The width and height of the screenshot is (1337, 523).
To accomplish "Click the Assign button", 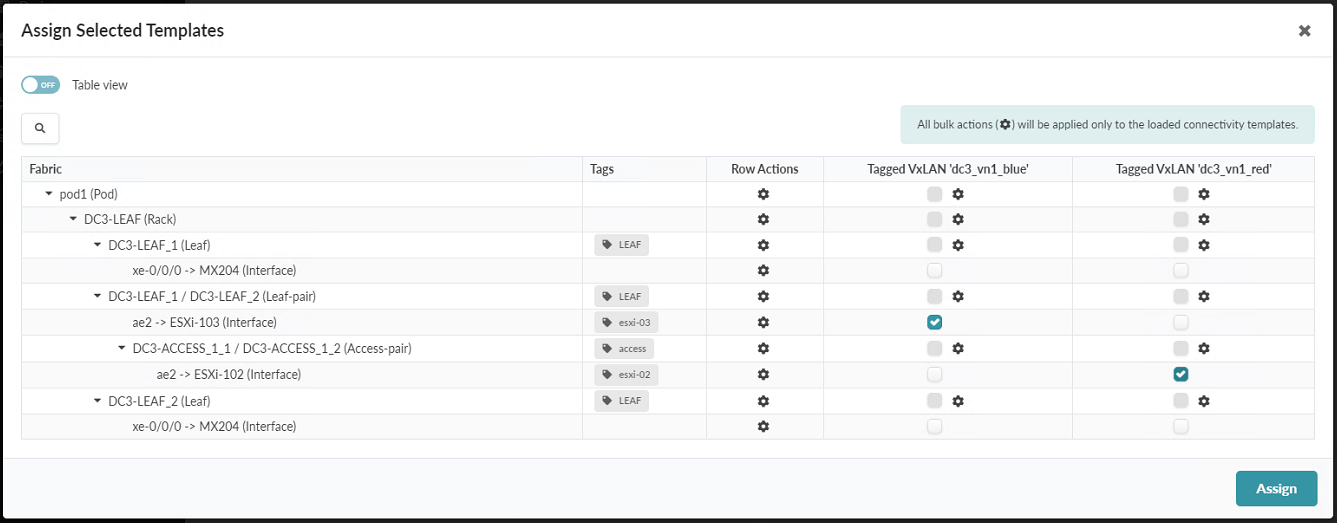I will pos(1276,488).
